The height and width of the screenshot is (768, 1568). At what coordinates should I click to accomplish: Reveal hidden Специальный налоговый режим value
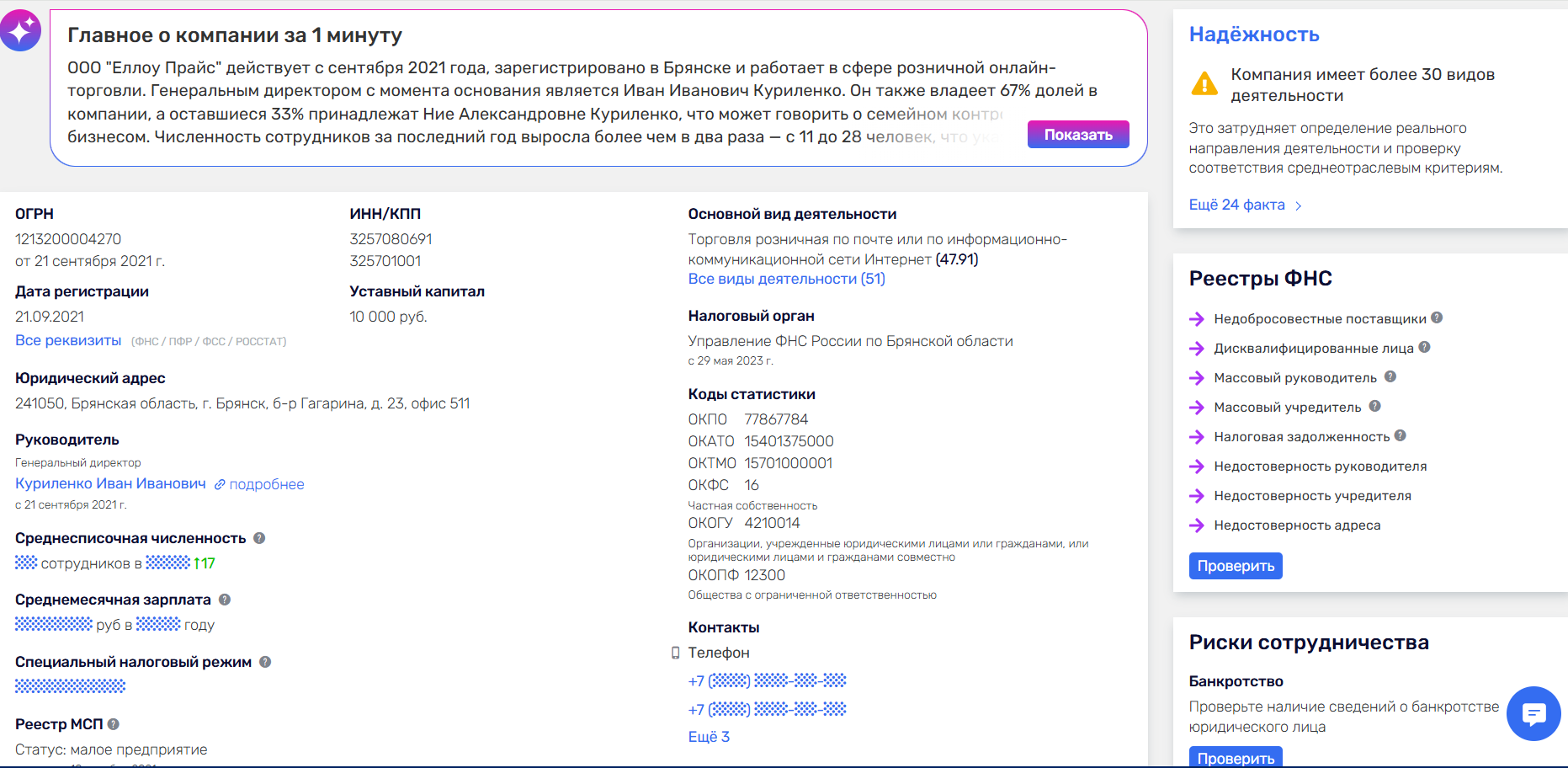tap(70, 686)
